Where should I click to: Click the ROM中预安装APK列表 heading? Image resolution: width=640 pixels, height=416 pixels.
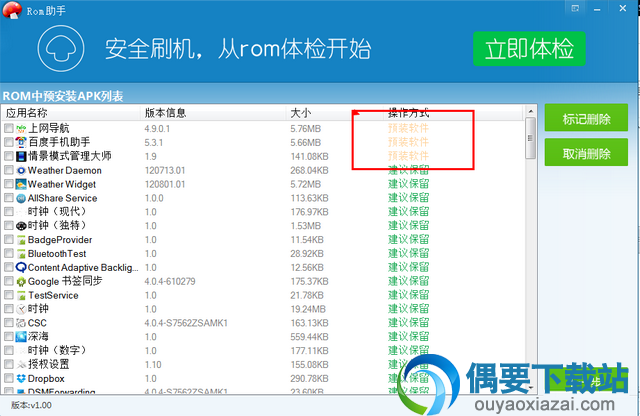(x=63, y=96)
